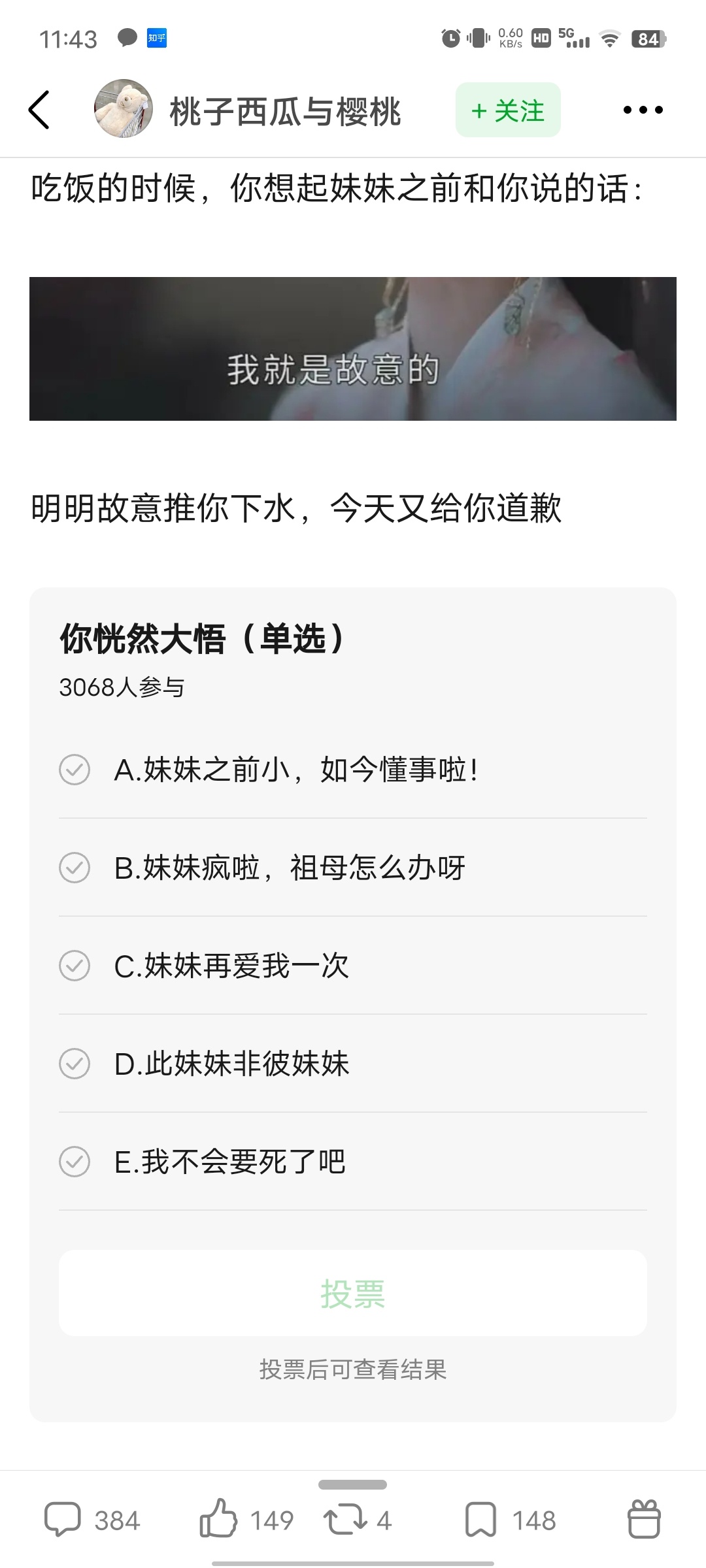Open comments with 384 replies

(92, 1520)
